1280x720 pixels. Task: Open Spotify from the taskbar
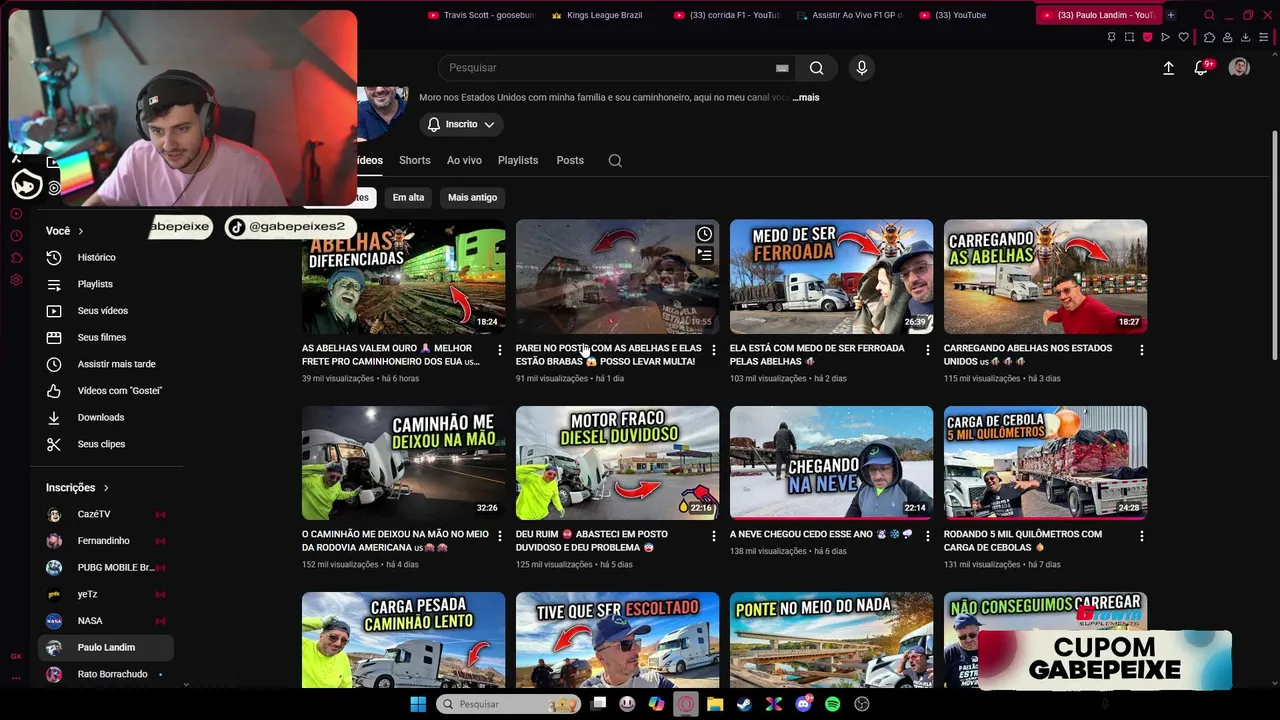tap(833, 704)
